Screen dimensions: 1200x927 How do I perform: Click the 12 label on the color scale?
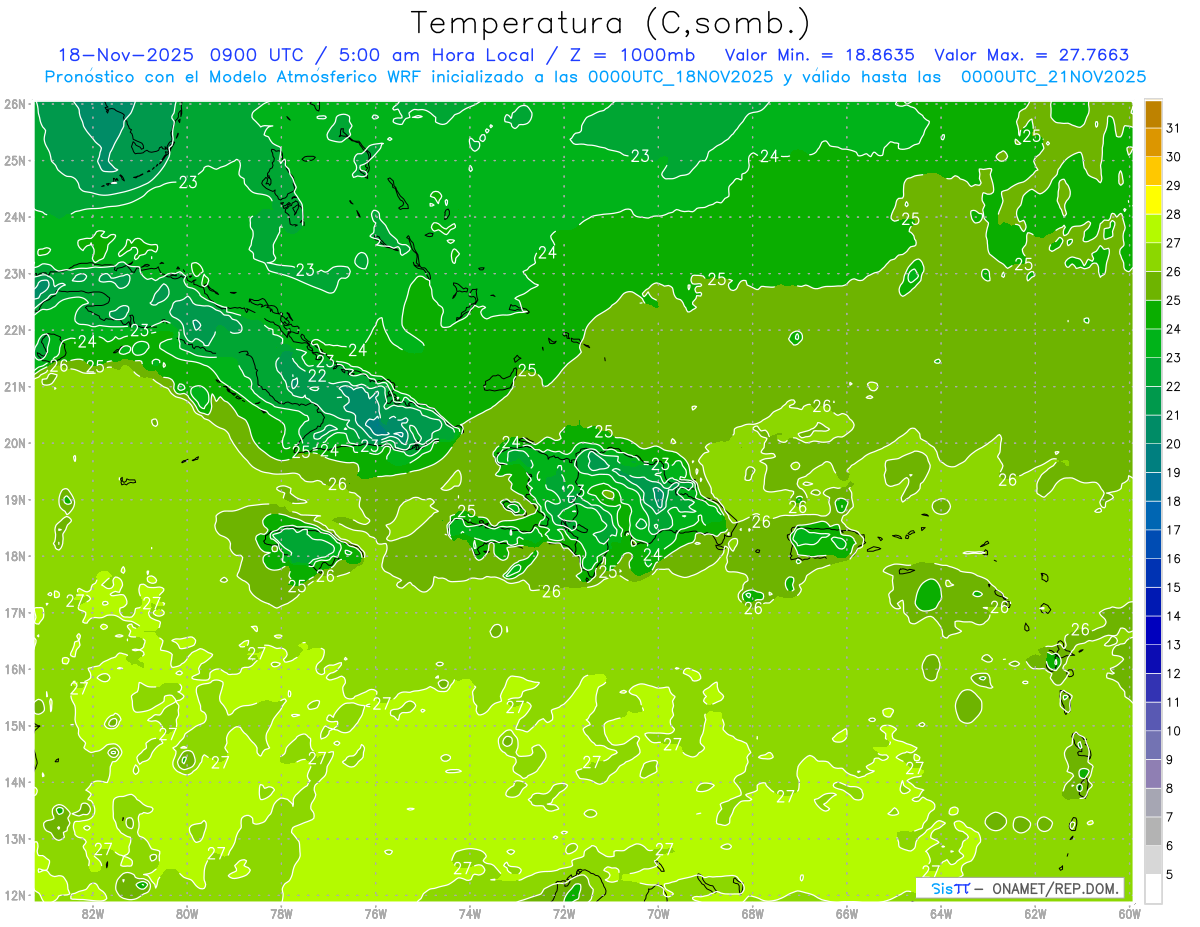click(1173, 673)
